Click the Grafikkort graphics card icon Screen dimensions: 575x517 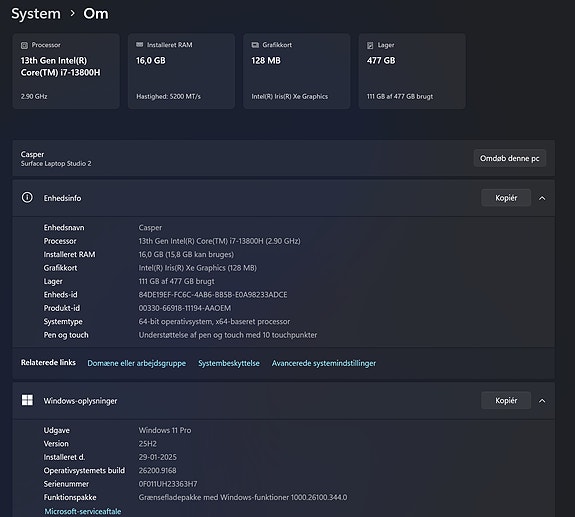tap(255, 45)
